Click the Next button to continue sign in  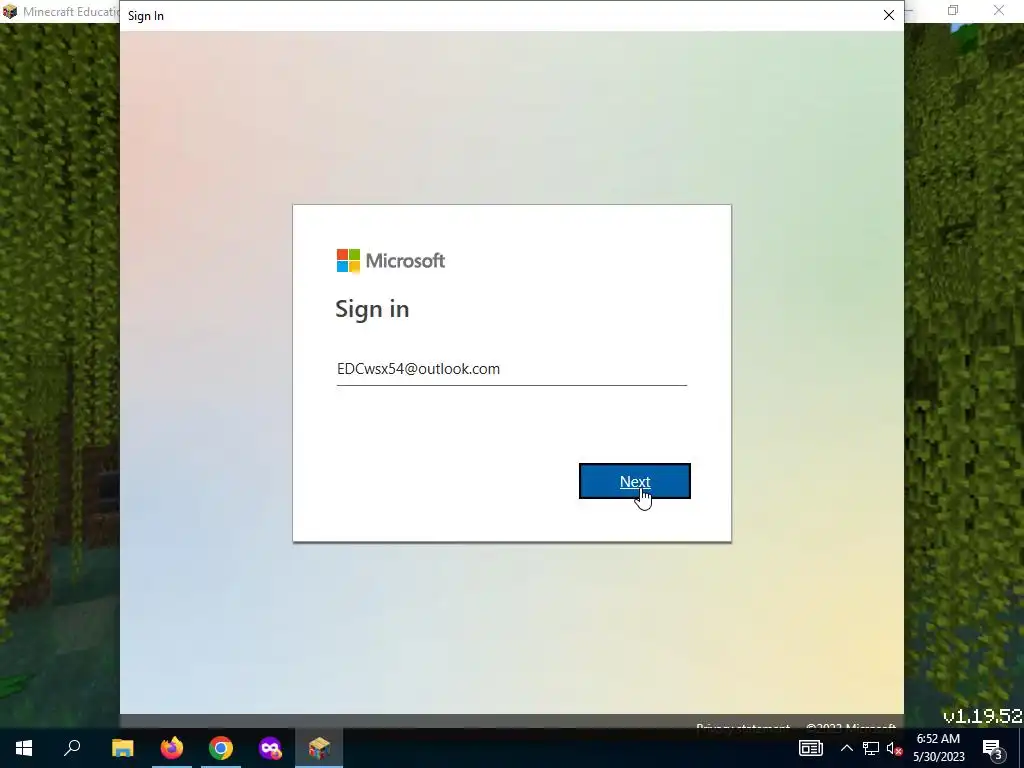[634, 481]
